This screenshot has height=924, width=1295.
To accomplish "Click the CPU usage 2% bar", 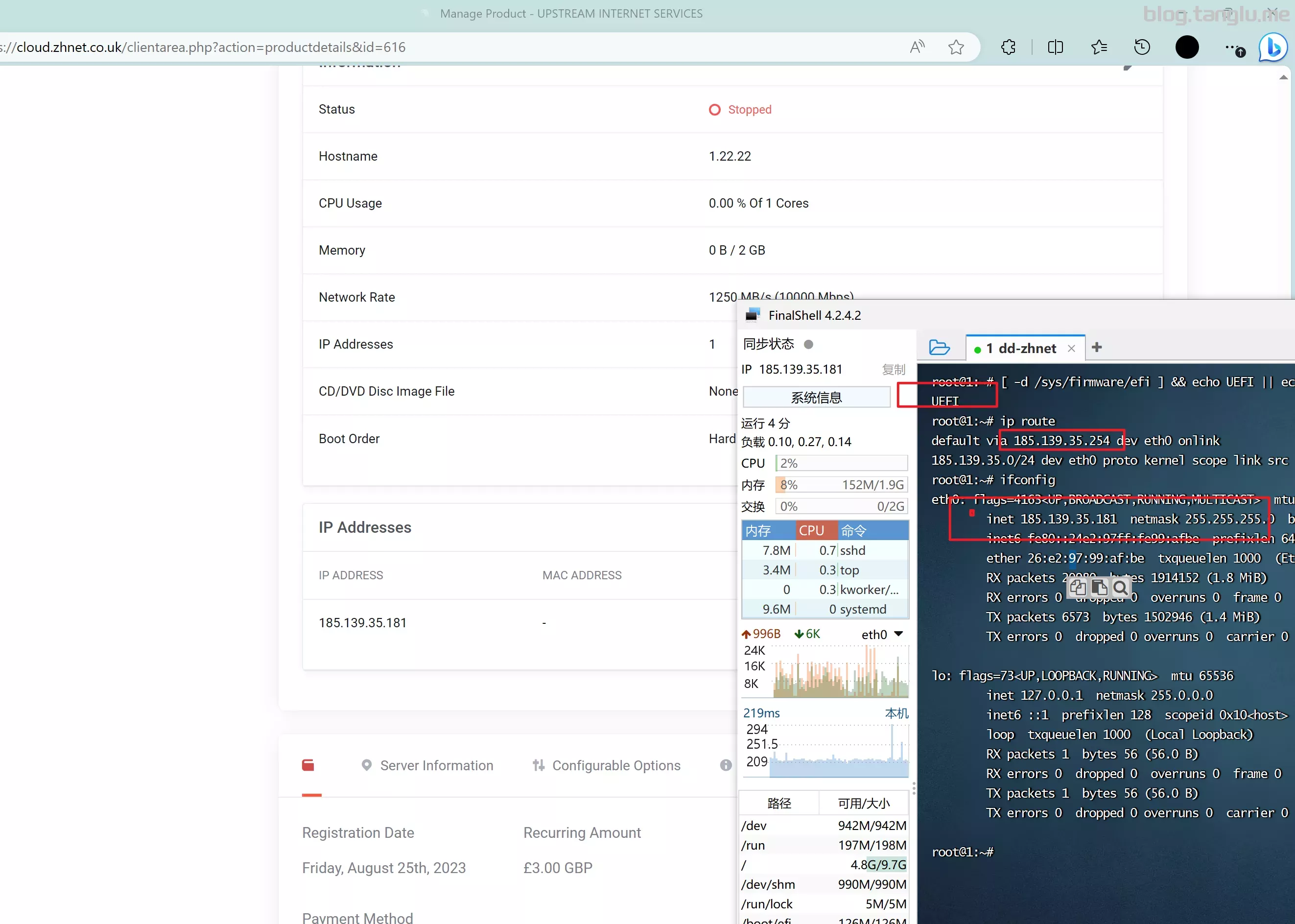I will coord(841,463).
